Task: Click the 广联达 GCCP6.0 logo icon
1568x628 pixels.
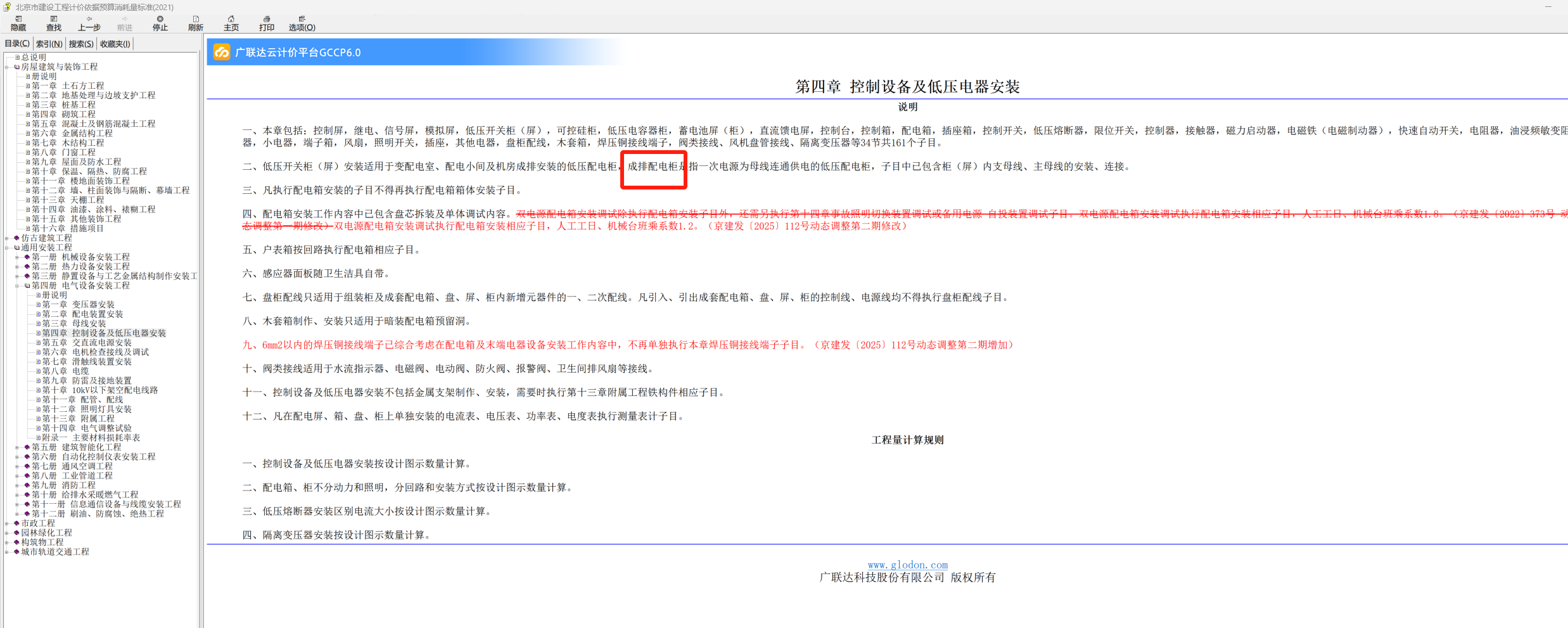Action: tap(222, 52)
